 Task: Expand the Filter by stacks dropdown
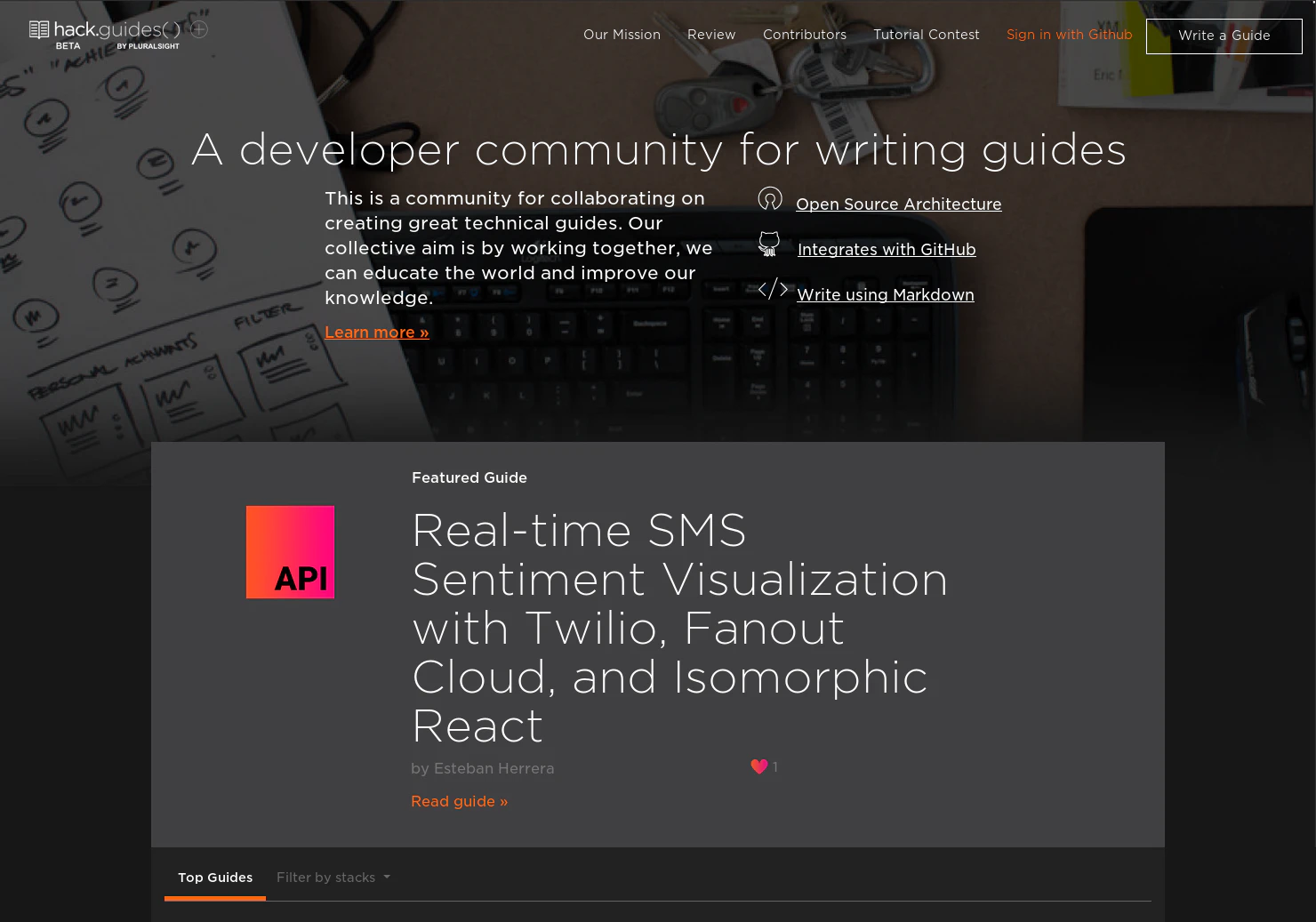pyautogui.click(x=333, y=878)
